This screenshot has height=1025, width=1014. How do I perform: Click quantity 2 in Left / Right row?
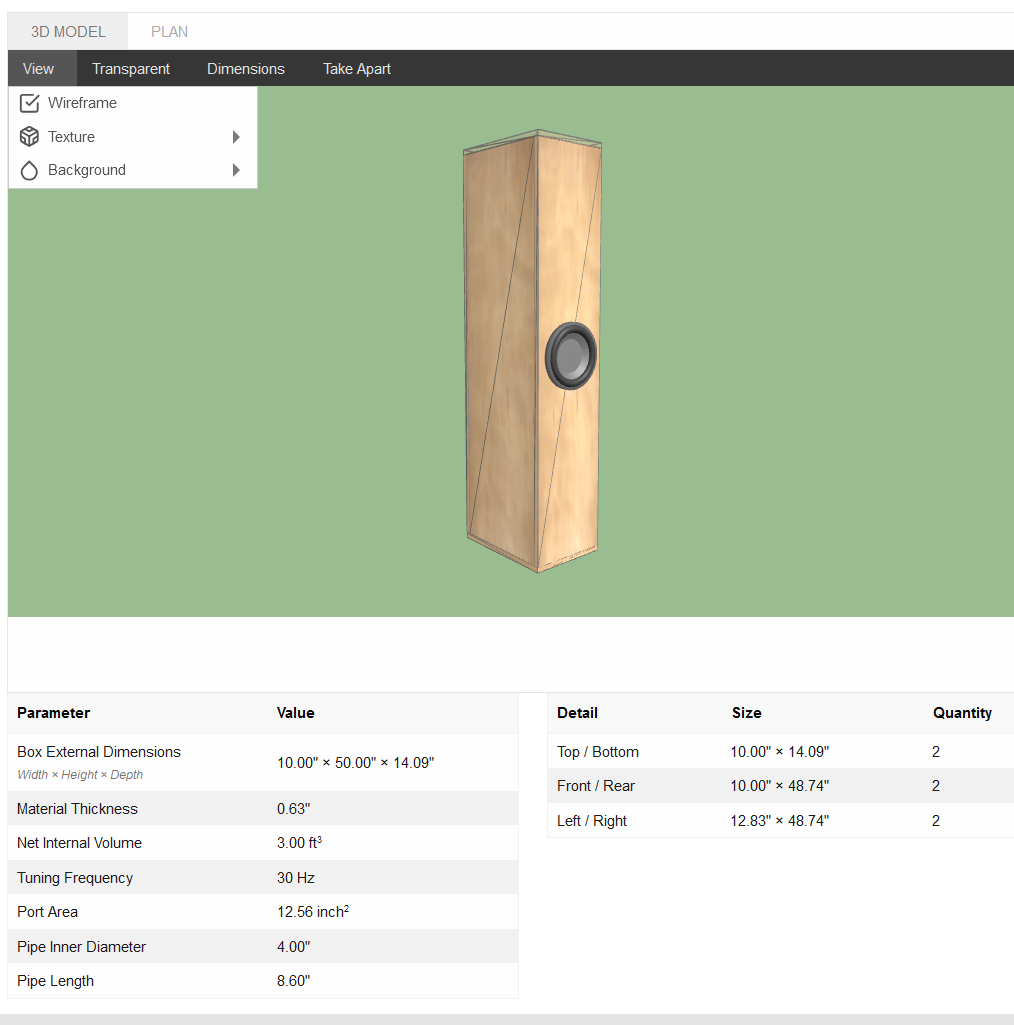click(x=936, y=820)
